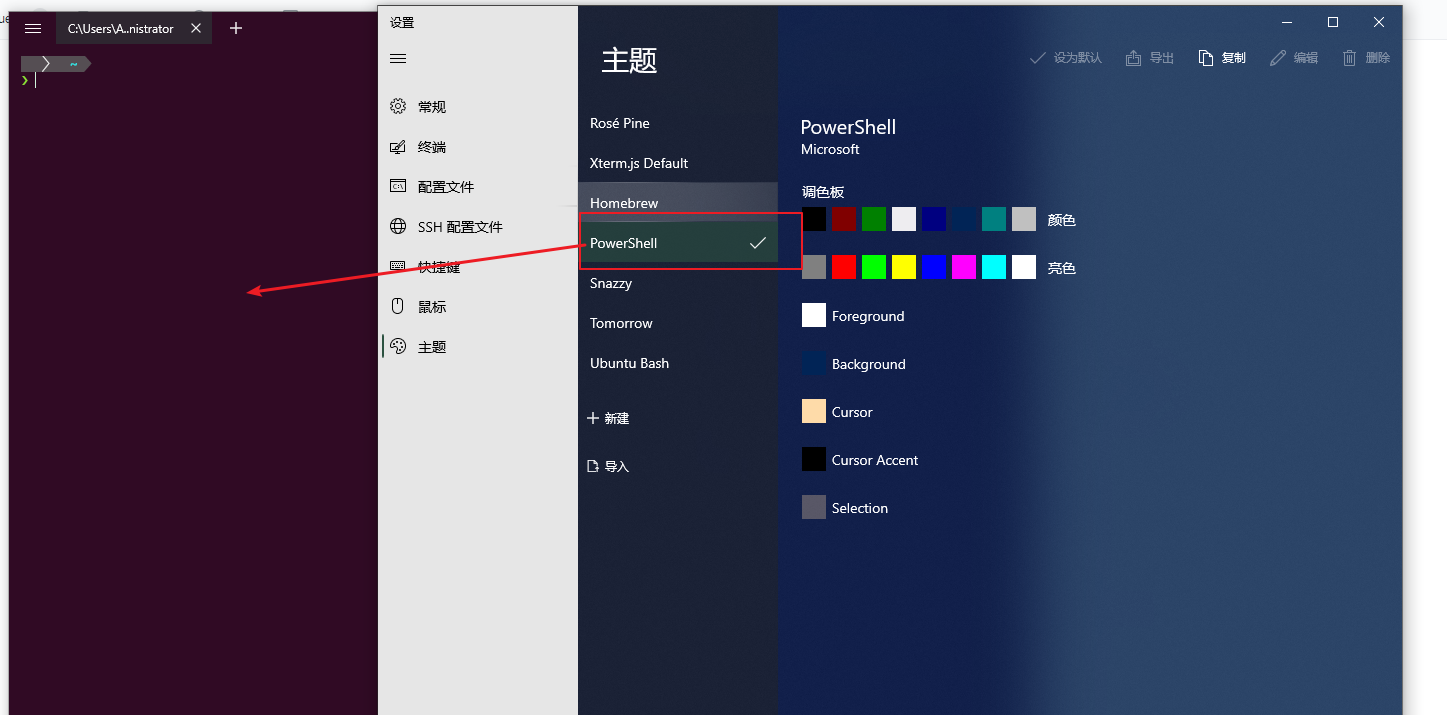Click the palette icon for 主题
The image size is (1447, 715).
398,347
